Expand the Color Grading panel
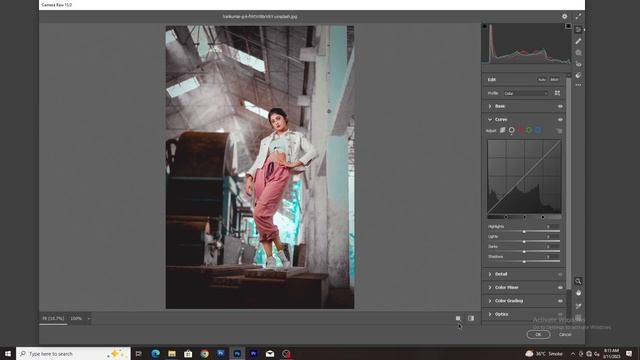Screen dimensions: 640x360 (490, 301)
